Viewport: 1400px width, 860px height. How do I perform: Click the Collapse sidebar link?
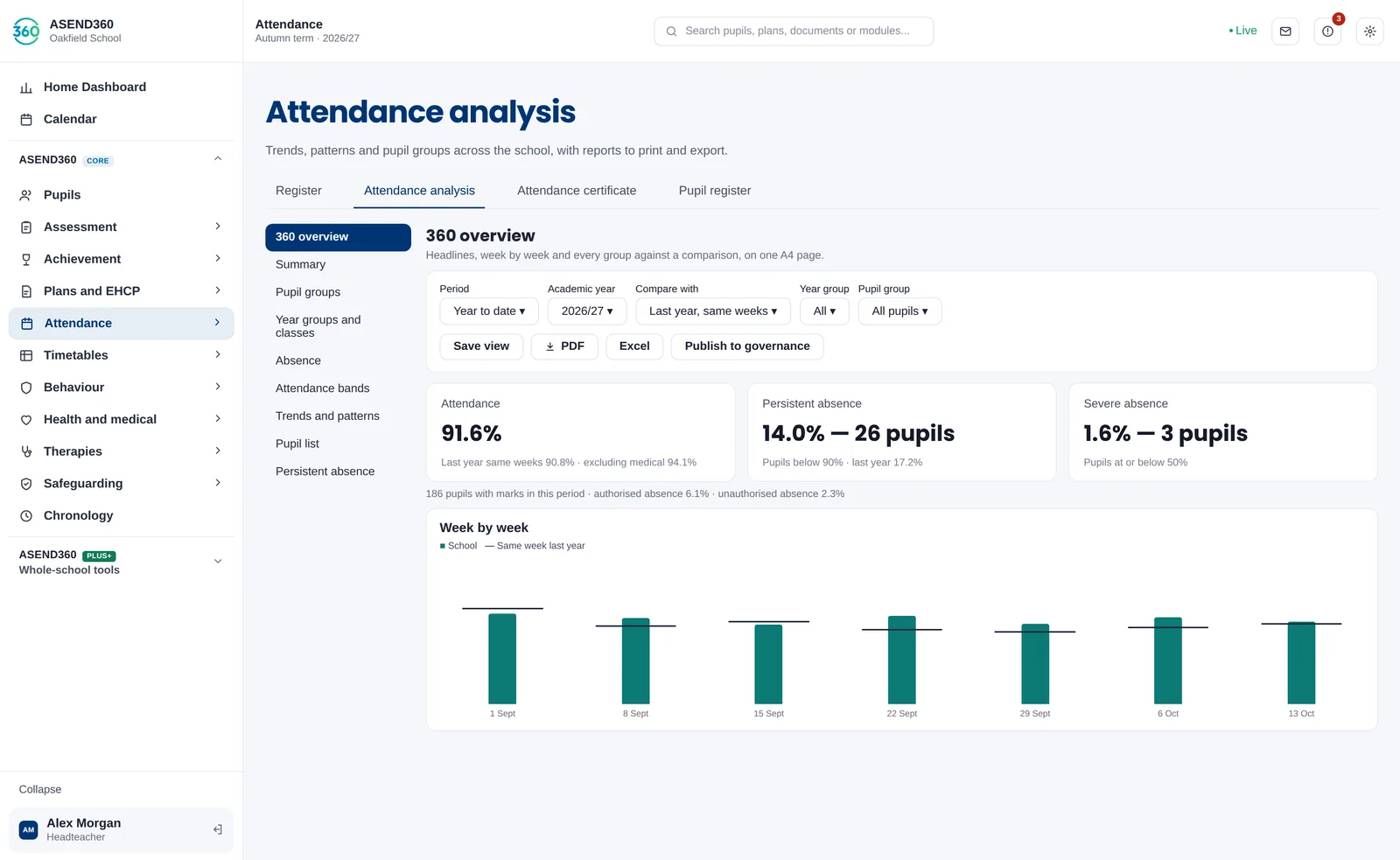(40, 789)
